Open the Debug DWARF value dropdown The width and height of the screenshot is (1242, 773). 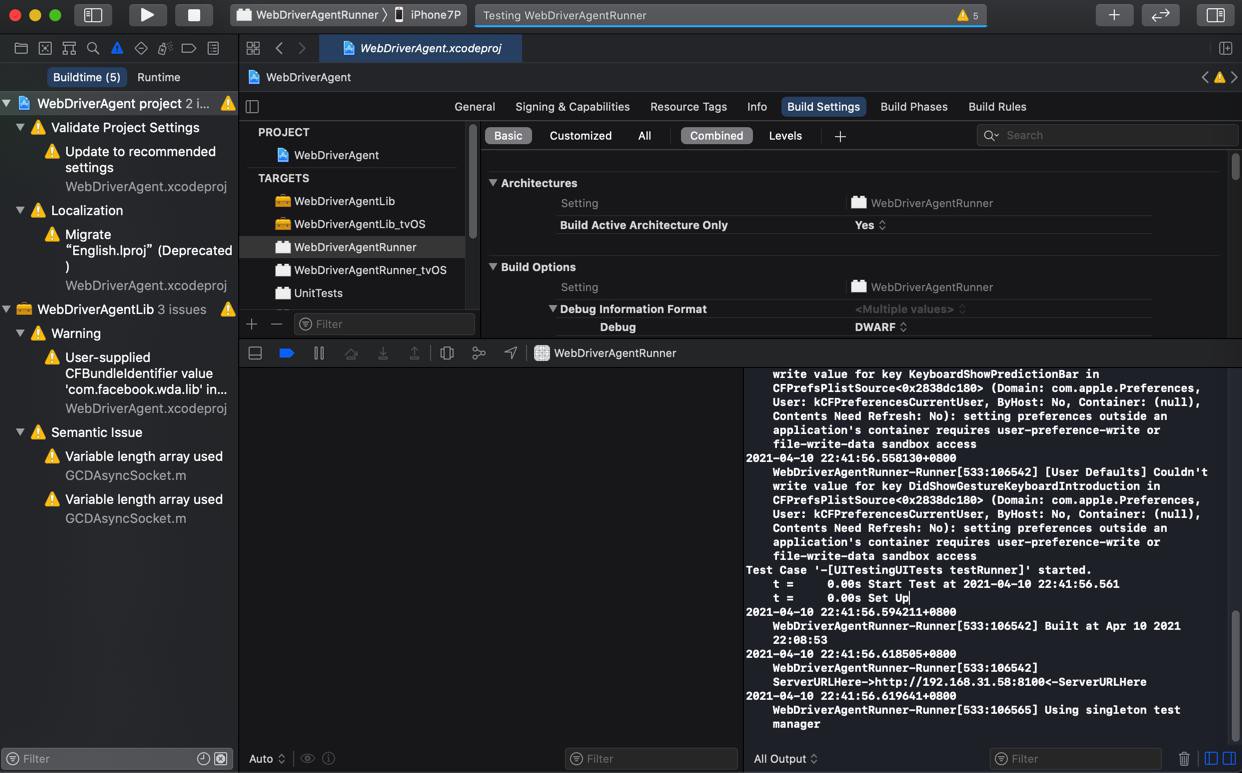(x=881, y=327)
